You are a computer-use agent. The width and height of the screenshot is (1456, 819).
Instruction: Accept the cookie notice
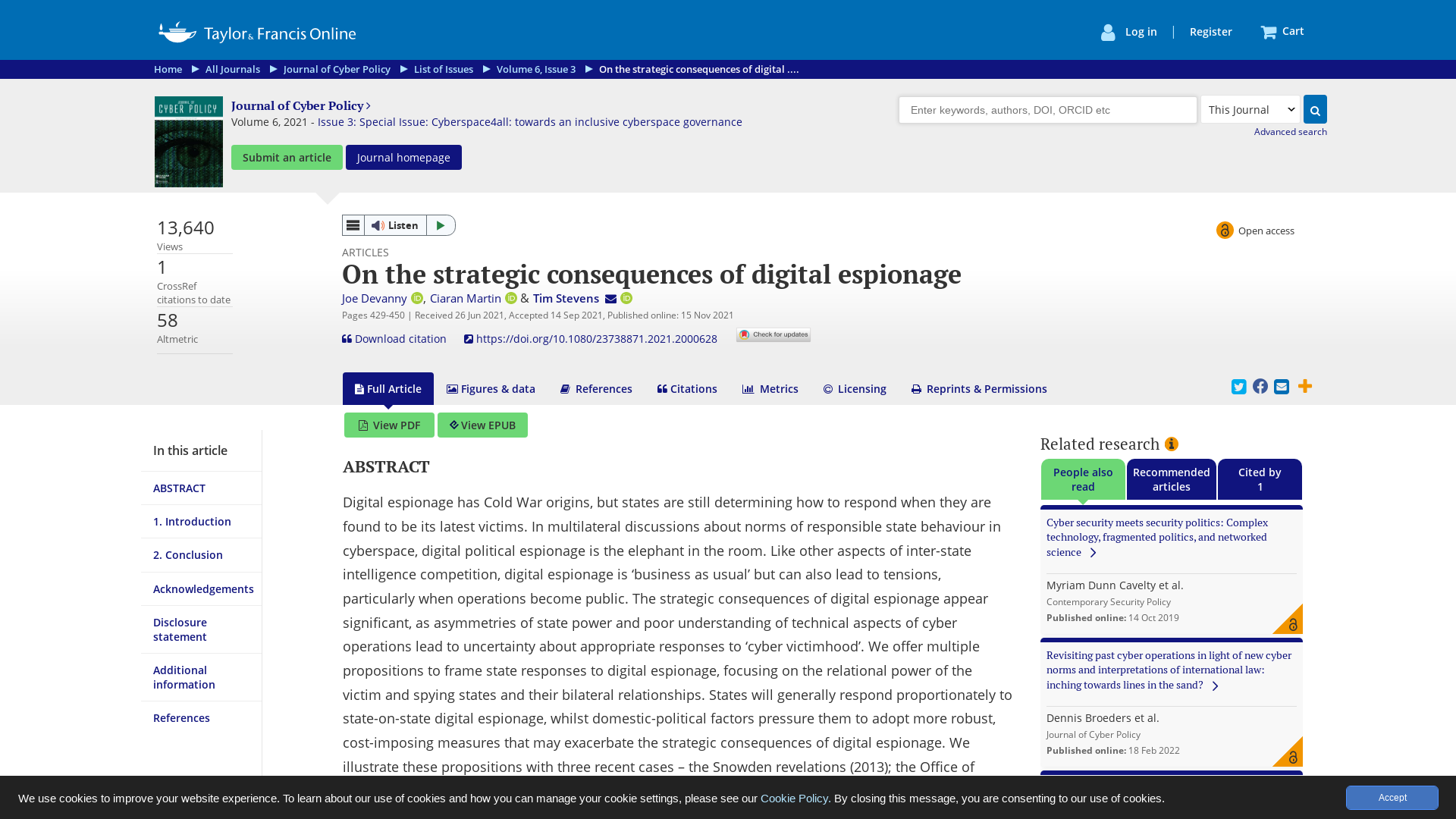click(1392, 798)
